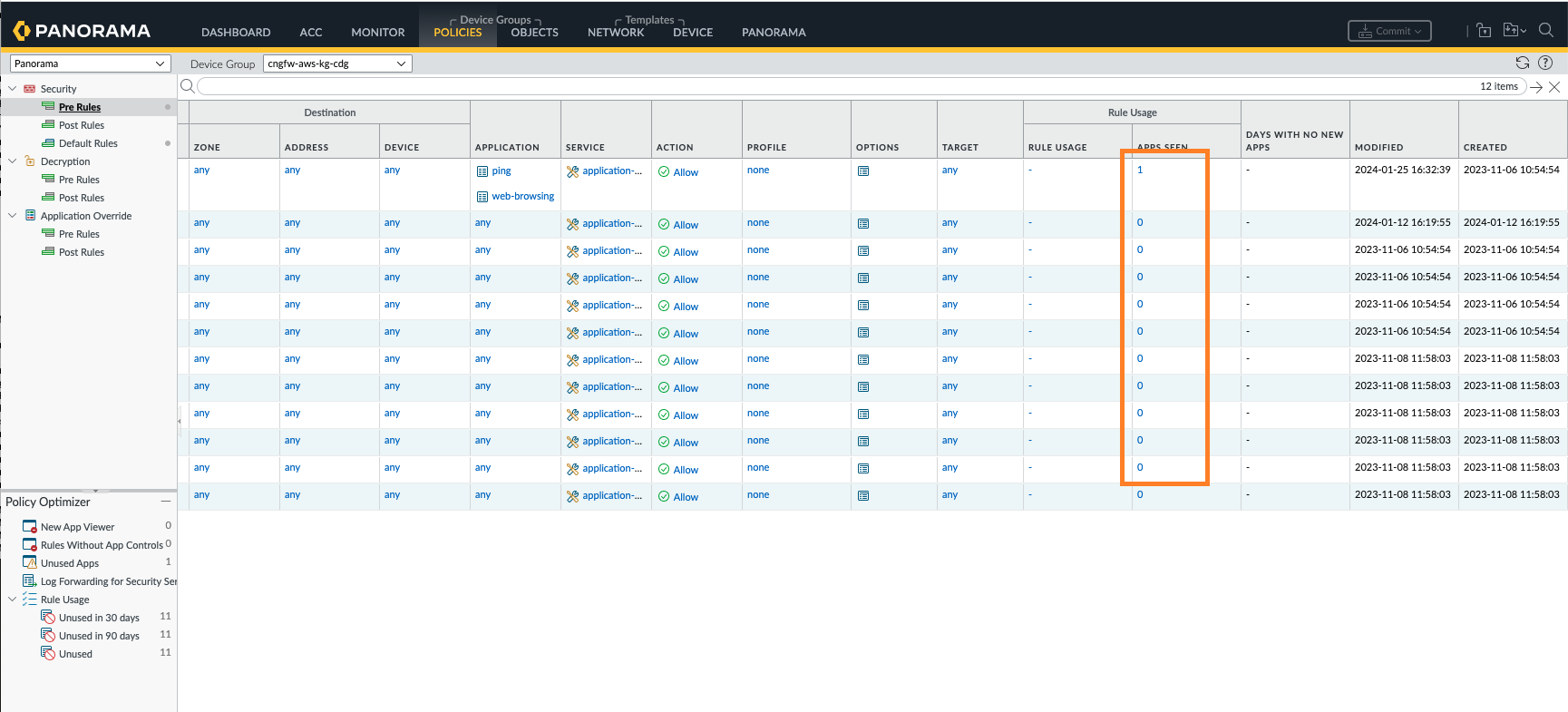This screenshot has height=712, width=1568.
Task: Click the Commit button
Action: 1389,31
